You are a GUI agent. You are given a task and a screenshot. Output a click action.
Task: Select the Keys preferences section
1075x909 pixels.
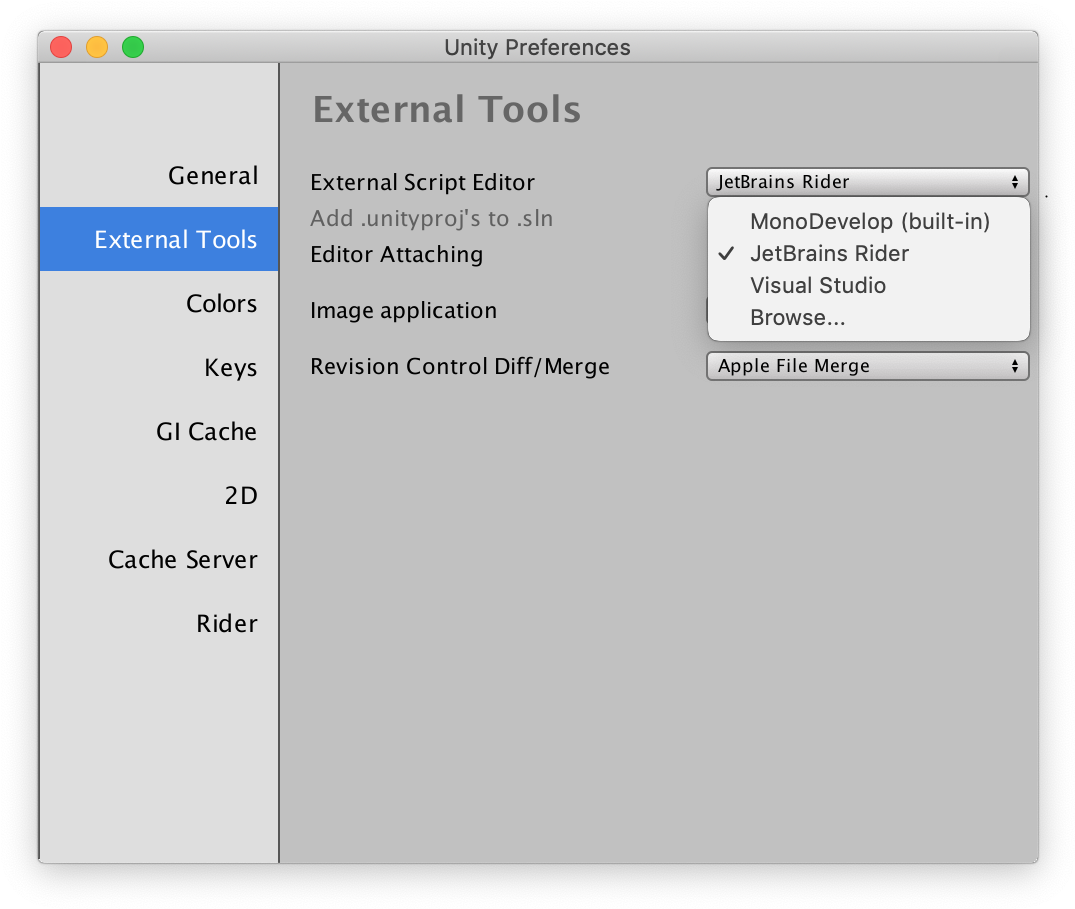click(231, 367)
